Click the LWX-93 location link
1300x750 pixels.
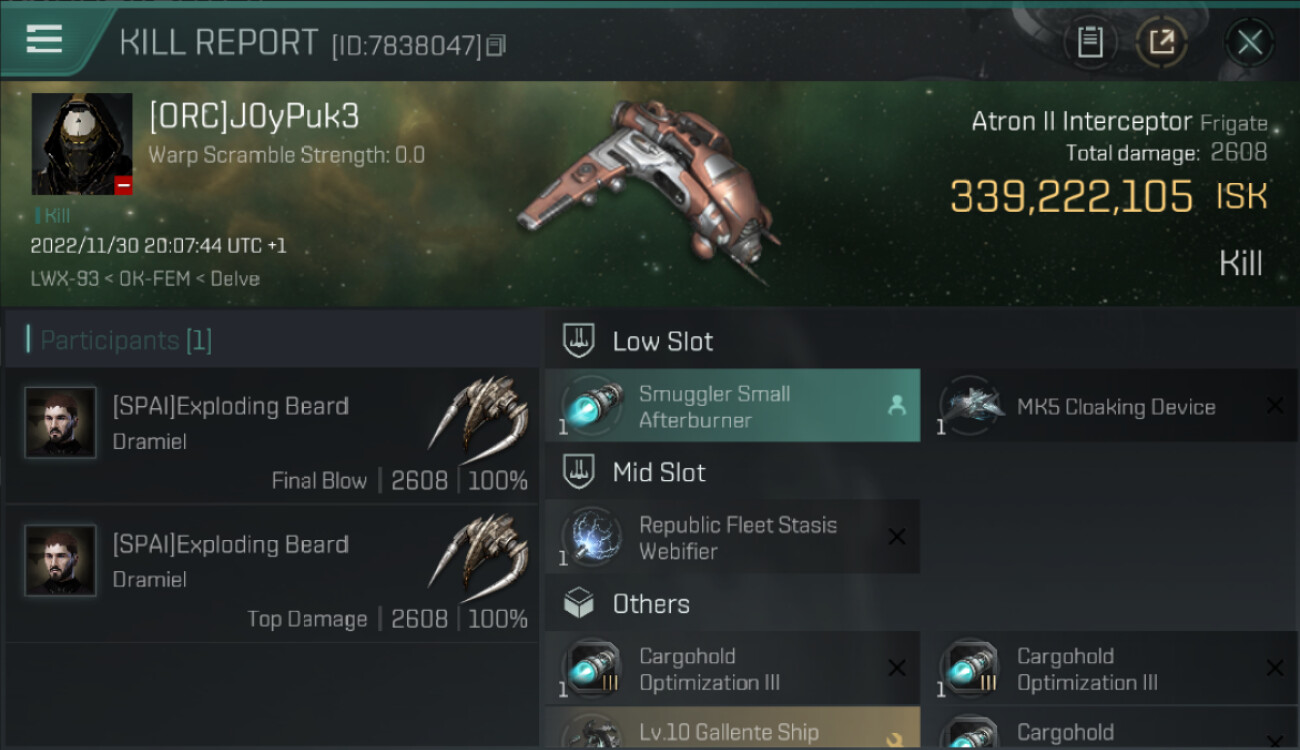point(65,279)
